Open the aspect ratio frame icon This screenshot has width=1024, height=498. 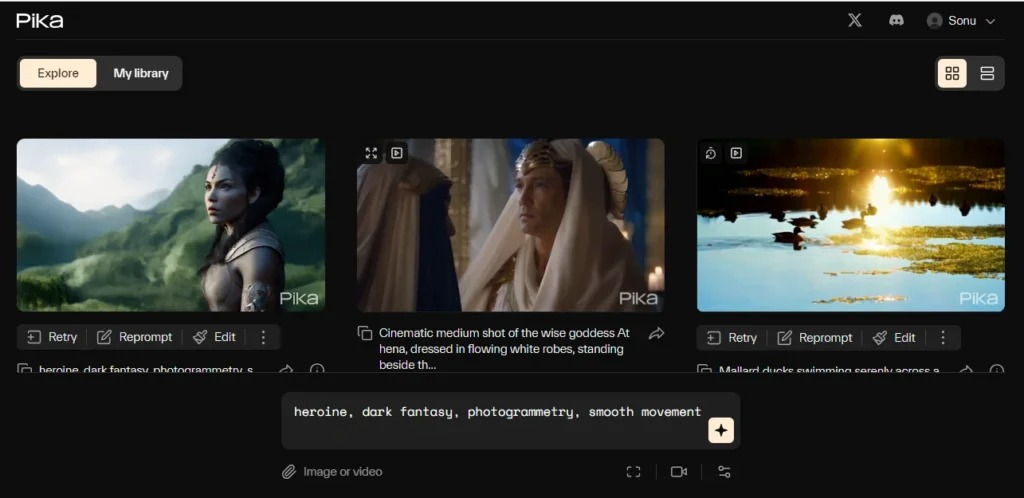pyautogui.click(x=633, y=472)
